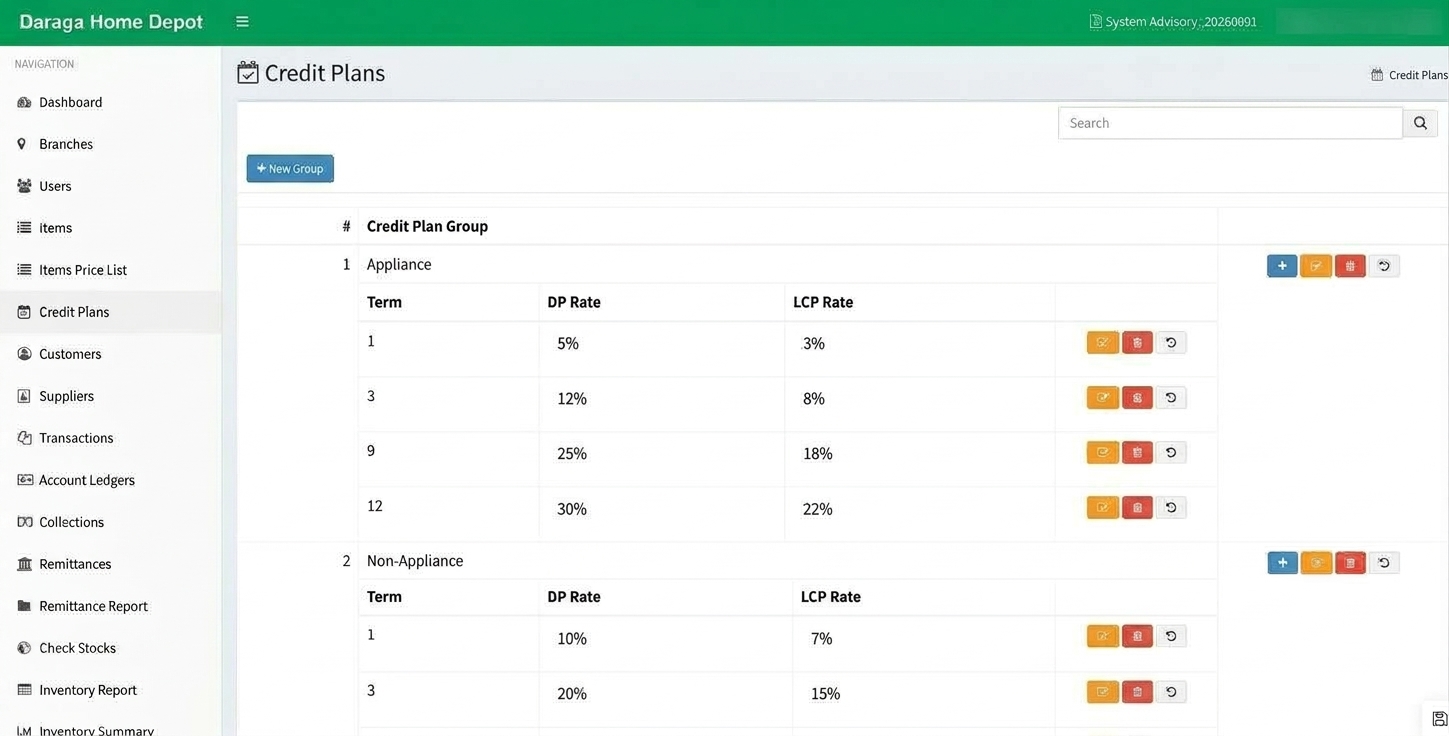
Task: Click the Appliance group history icon
Action: point(1384,266)
